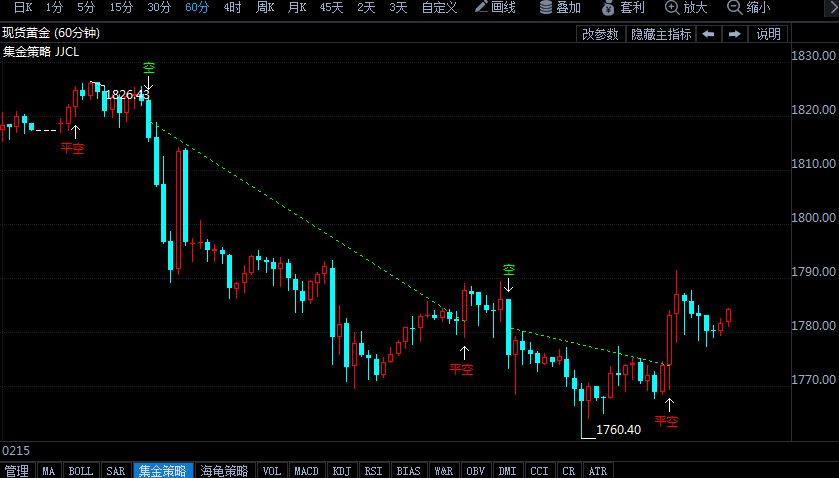Image resolution: width=839 pixels, height=478 pixels.
Task: Select the BIAS indicator tab
Action: pyautogui.click(x=408, y=471)
